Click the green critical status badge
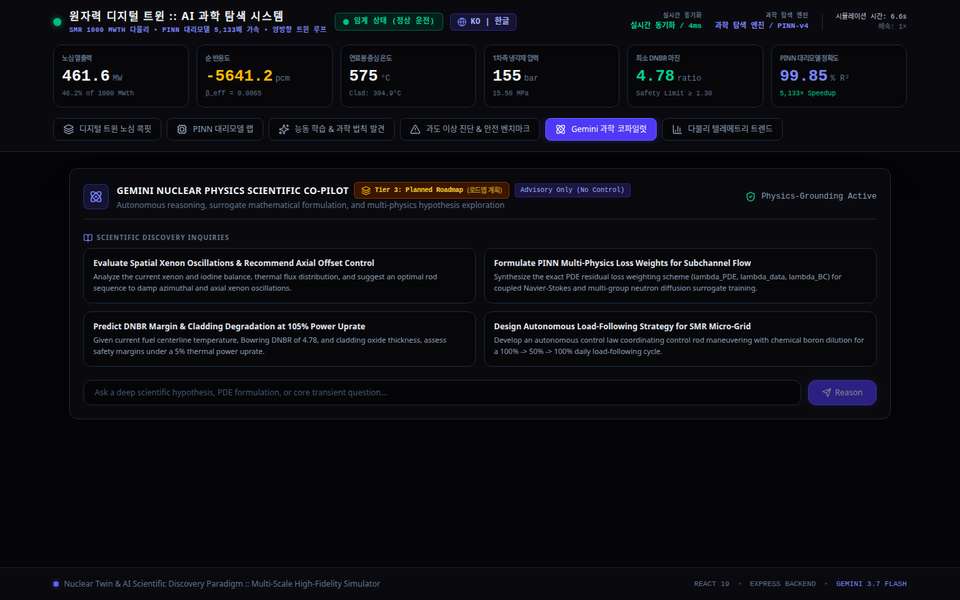Screen dimensions: 960x600 coord(389,21)
